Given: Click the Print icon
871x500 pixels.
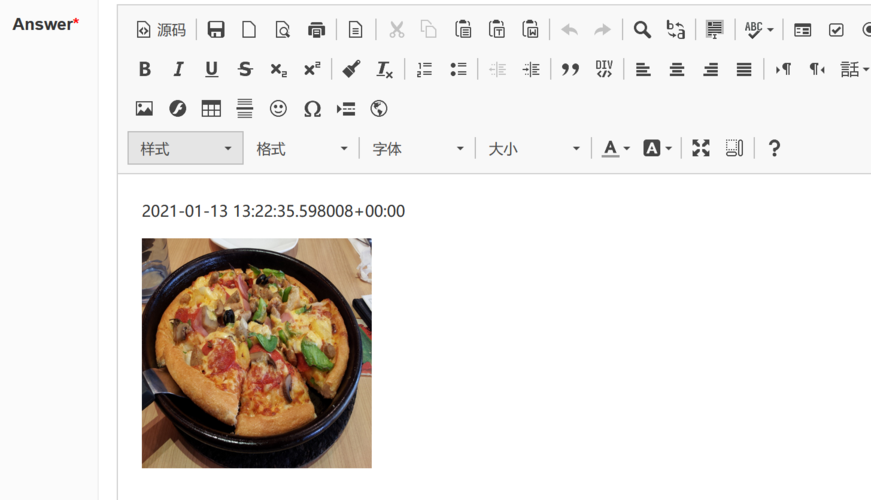Looking at the screenshot, I should pos(316,30).
